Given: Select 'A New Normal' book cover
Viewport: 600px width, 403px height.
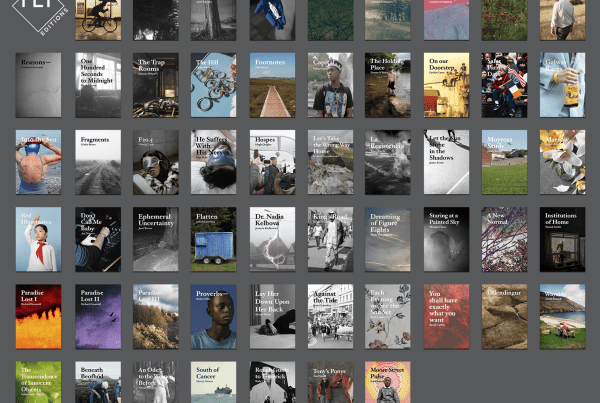Looking at the screenshot, I should (504, 240).
